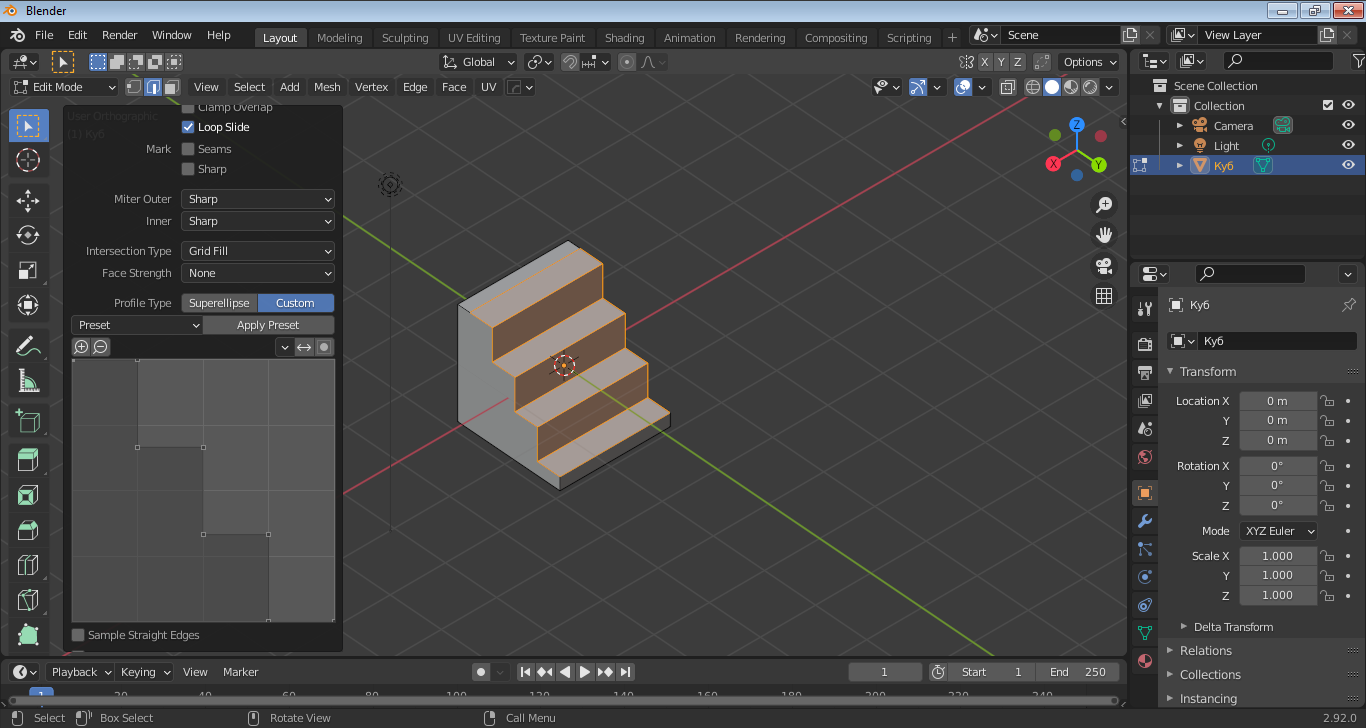
Task: Toggle the camera view icon
Action: [x=1104, y=266]
